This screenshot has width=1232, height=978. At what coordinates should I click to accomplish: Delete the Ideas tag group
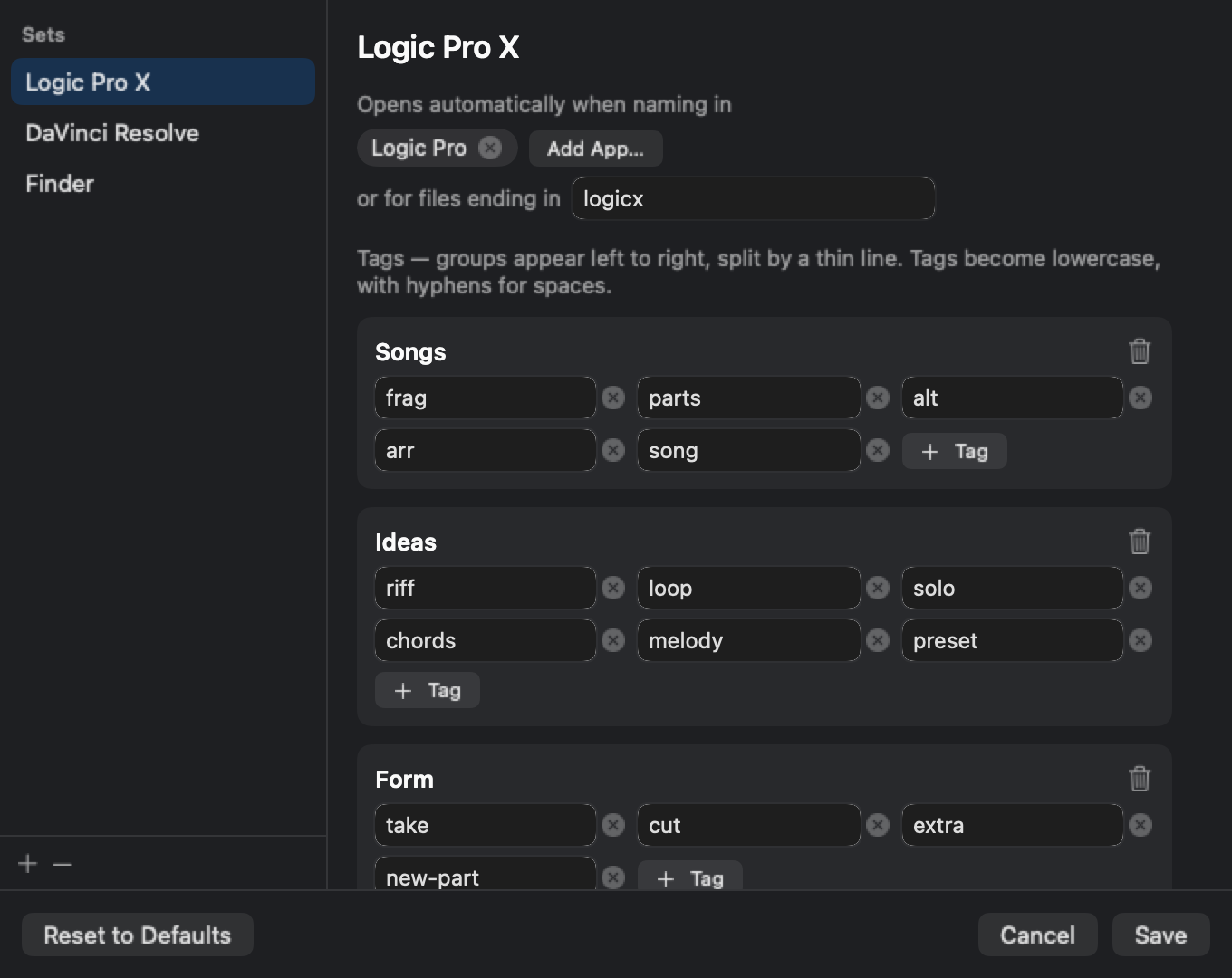click(x=1140, y=542)
